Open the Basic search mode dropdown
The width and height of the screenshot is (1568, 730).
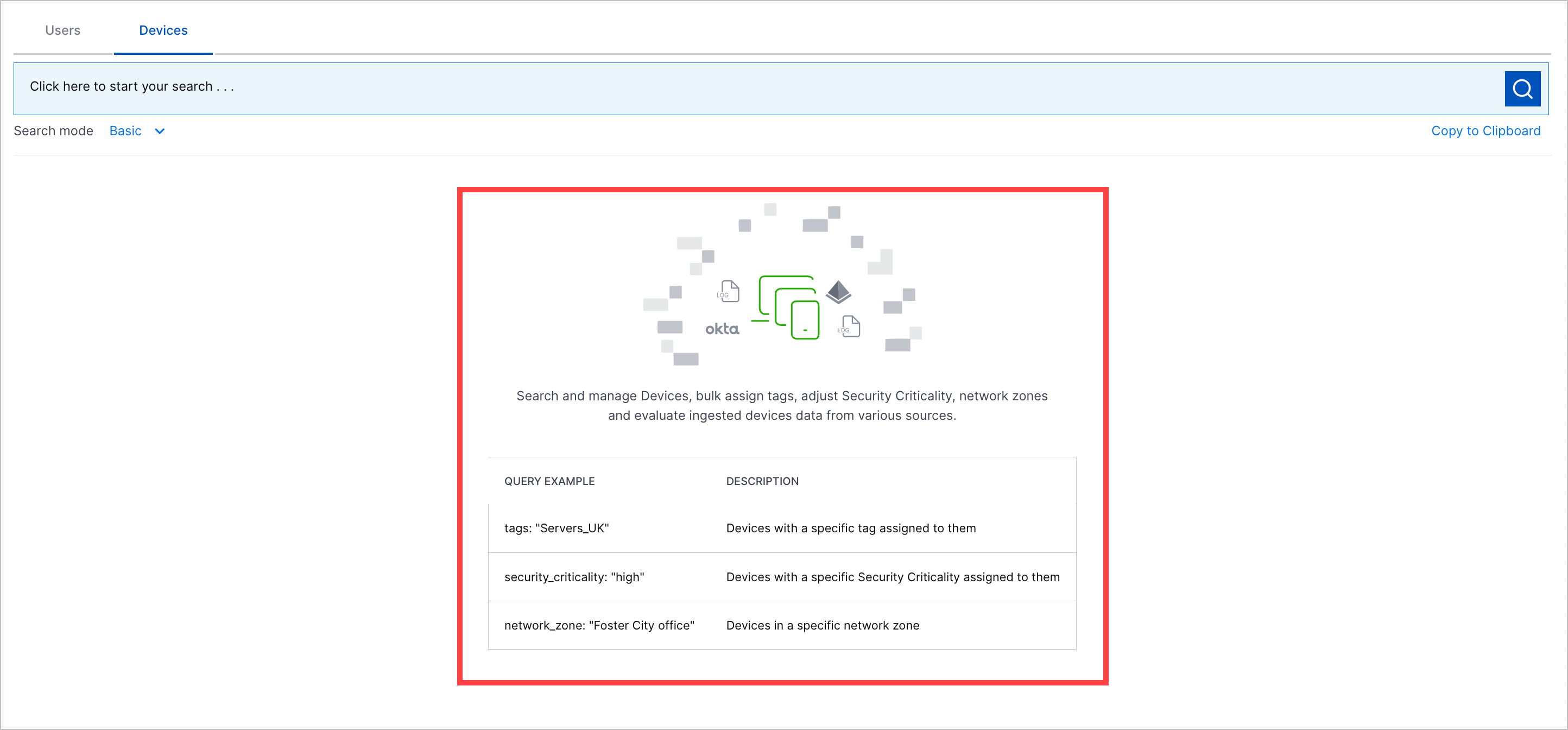point(126,131)
